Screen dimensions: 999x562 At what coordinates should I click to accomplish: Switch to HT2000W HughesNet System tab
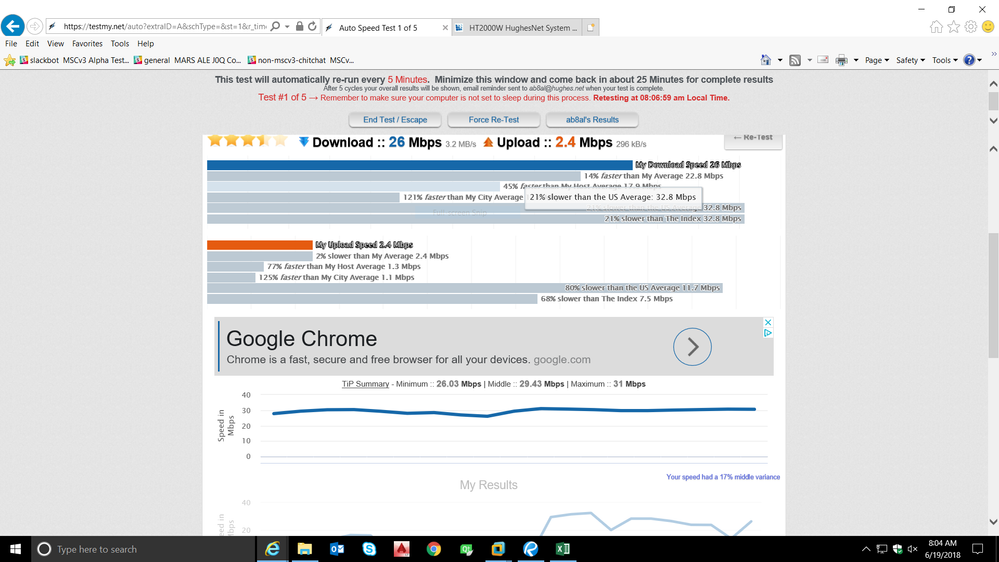tap(517, 28)
